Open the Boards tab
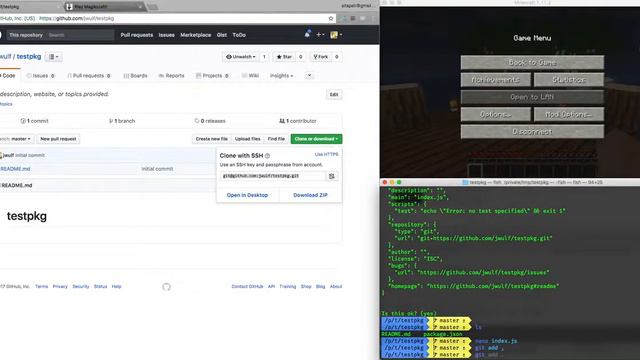This screenshot has width=640, height=360. (x=135, y=76)
